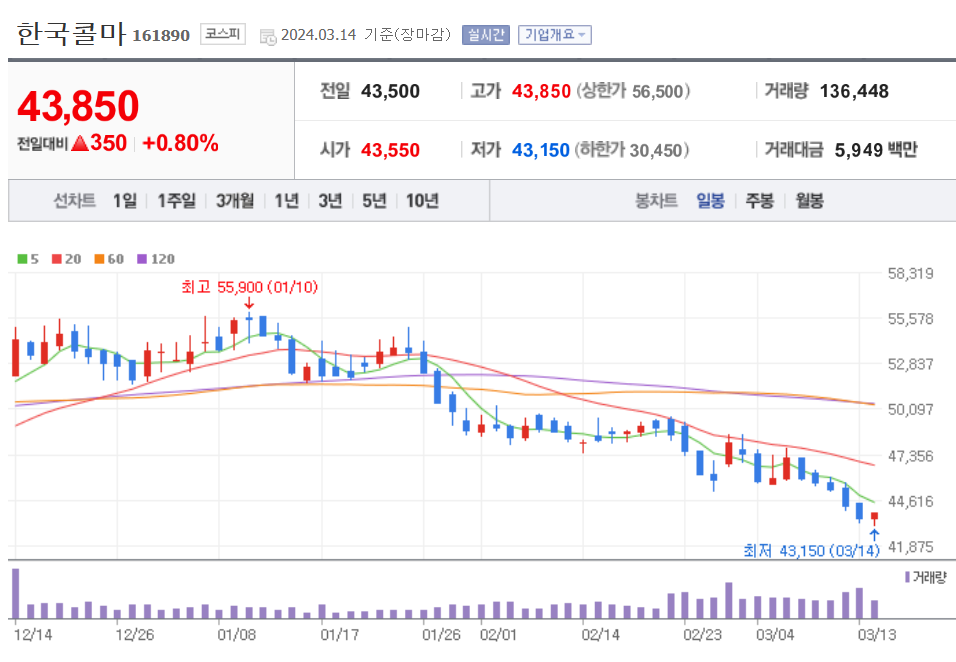Click the 03/13 date axis label
The image size is (956, 662).
pyautogui.click(x=877, y=635)
